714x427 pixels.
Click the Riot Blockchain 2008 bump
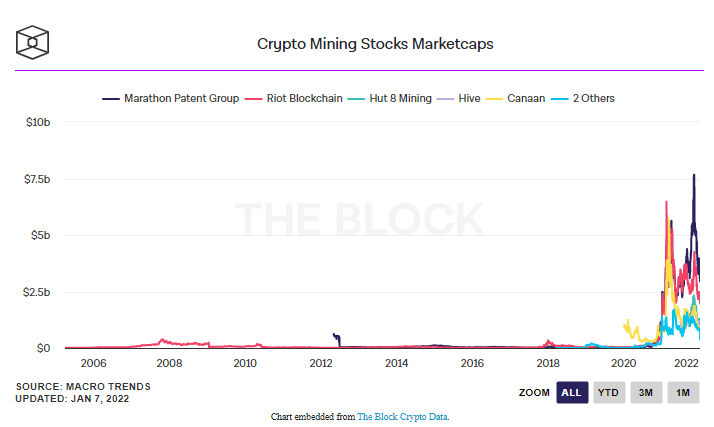click(x=163, y=340)
